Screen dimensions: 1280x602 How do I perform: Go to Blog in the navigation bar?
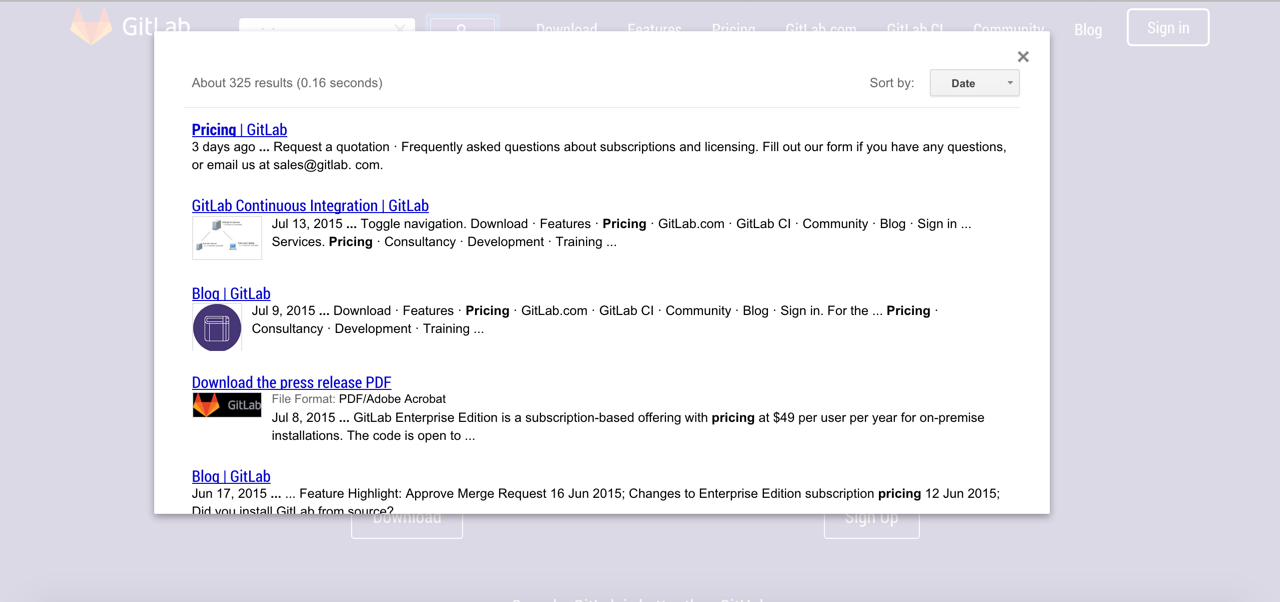[x=1088, y=29]
